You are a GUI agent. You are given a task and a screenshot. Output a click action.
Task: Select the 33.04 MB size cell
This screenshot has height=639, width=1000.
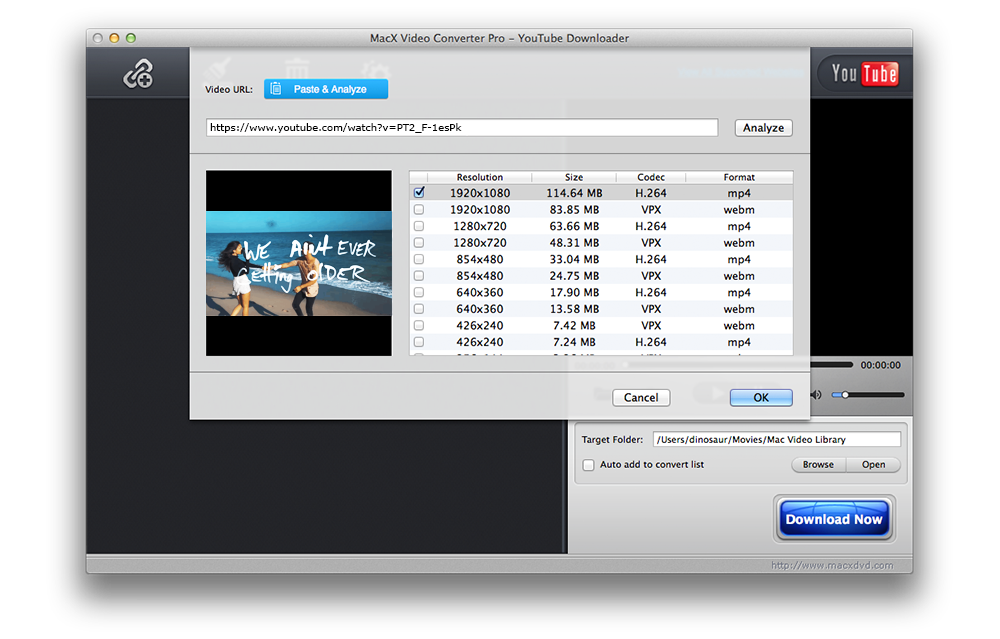(574, 259)
